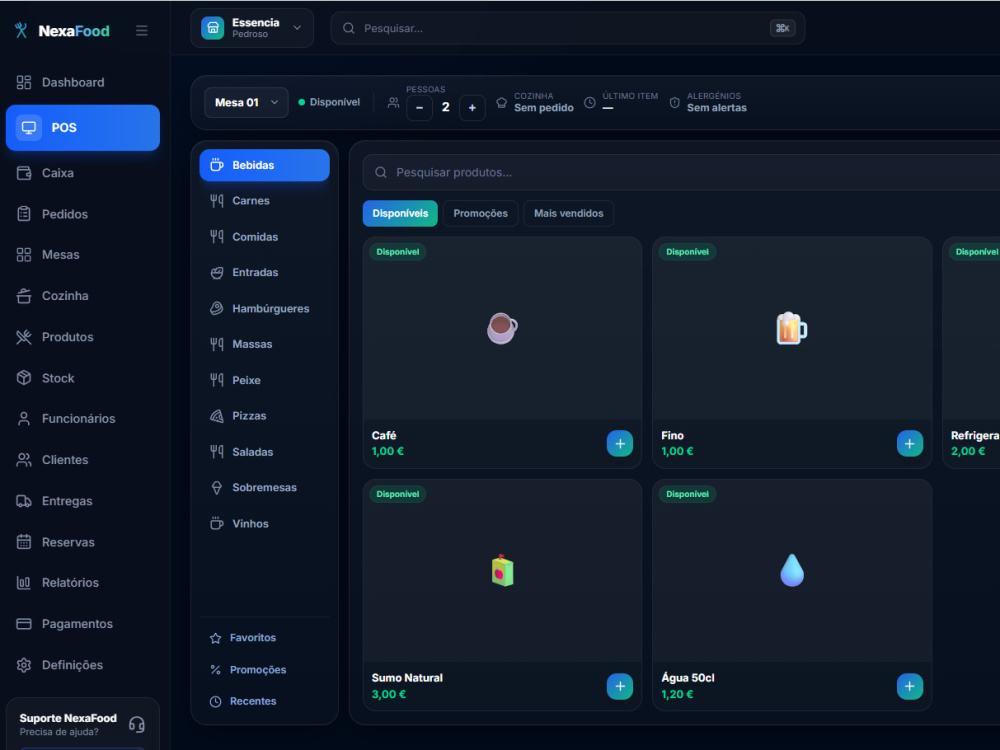Select the Comidas category
Viewport: 1000px width, 750px height.
265,237
